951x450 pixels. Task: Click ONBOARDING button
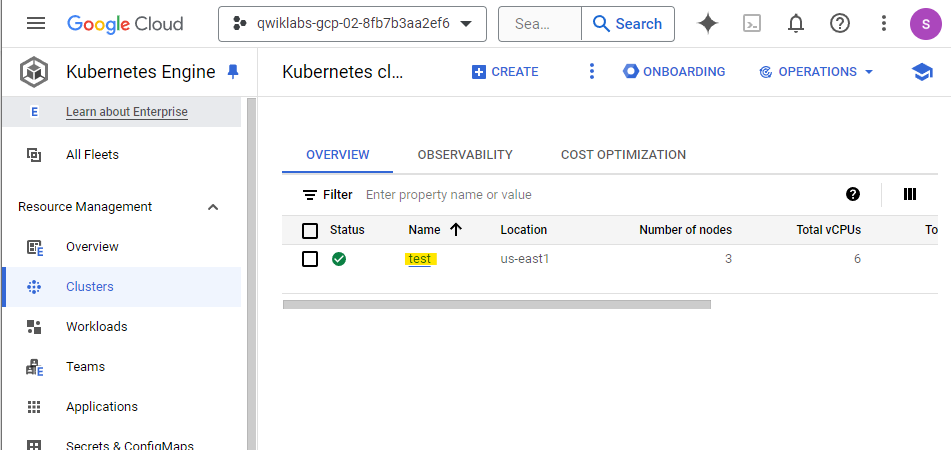674,72
